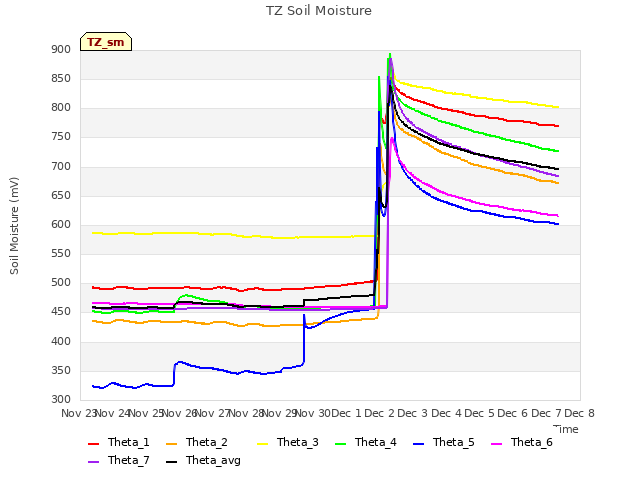
Task: Click the 500 y-axis tick label
Action: point(61,283)
